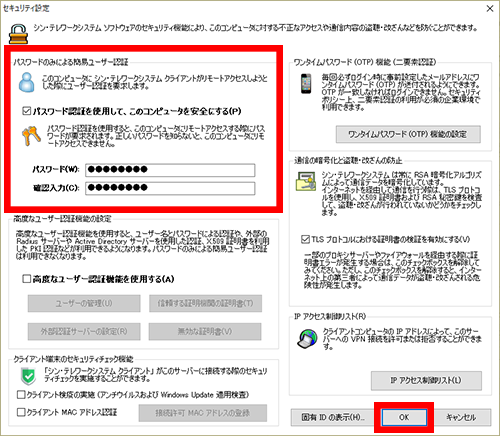Click the パスワード(W) input field
This screenshot has height=436, width=500.
pyautogui.click(x=170, y=170)
